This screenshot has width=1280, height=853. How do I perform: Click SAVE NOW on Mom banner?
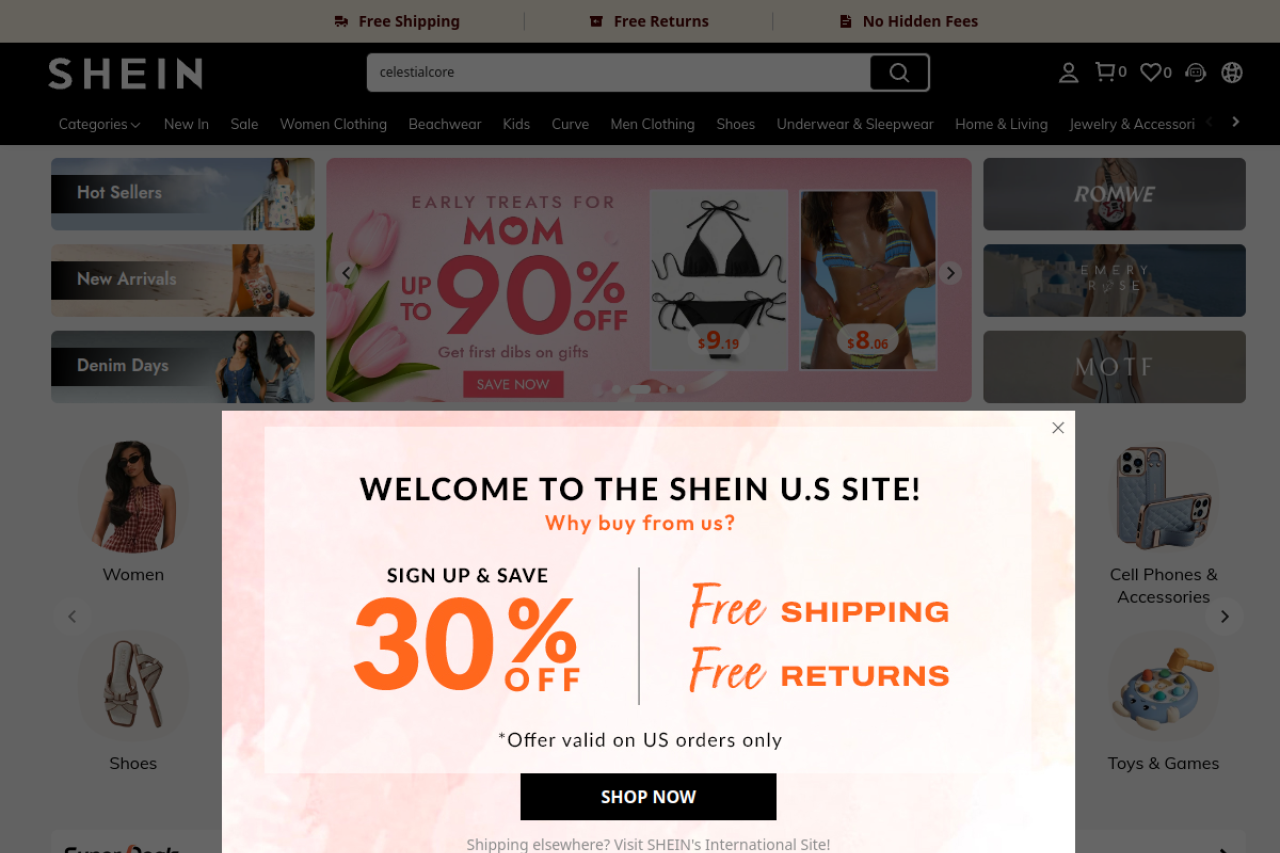[513, 384]
